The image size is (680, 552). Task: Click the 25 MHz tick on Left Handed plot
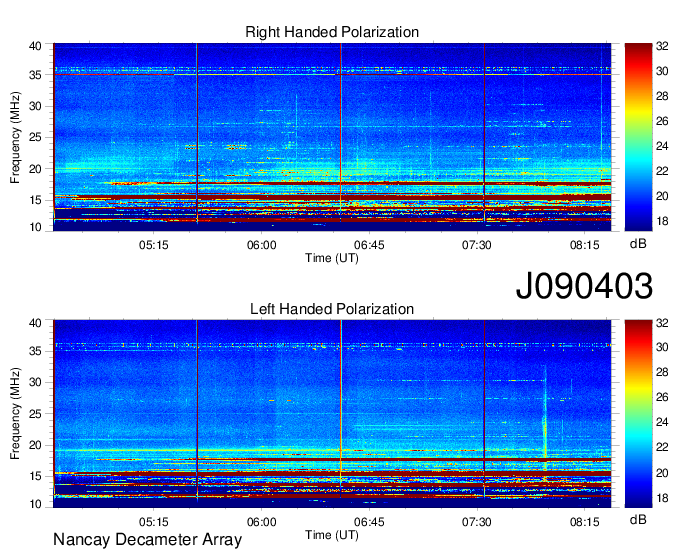[35, 414]
